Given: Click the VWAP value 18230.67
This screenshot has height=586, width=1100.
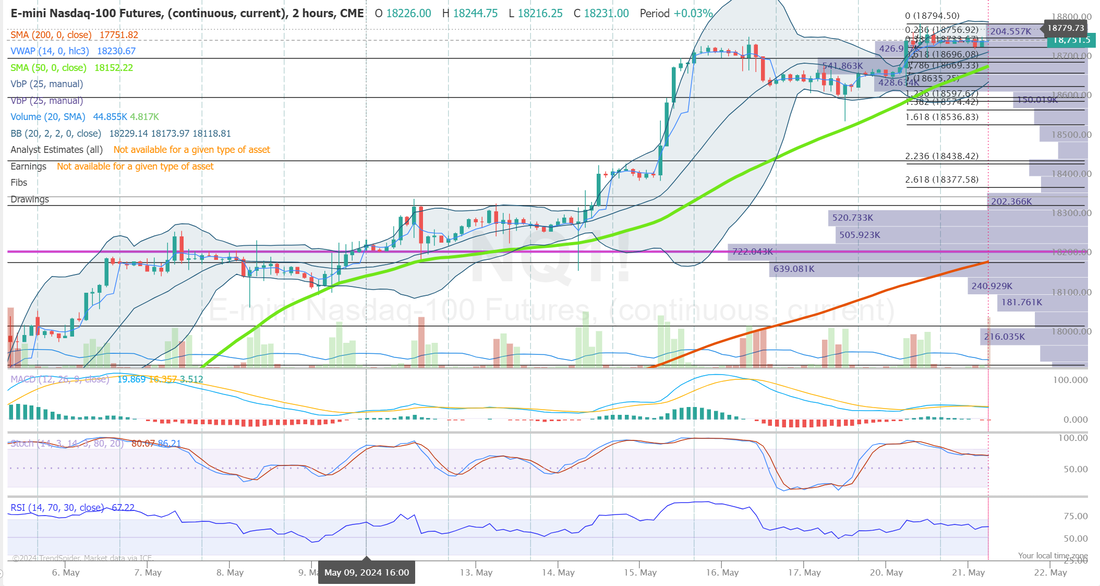Looking at the screenshot, I should 116,51.
